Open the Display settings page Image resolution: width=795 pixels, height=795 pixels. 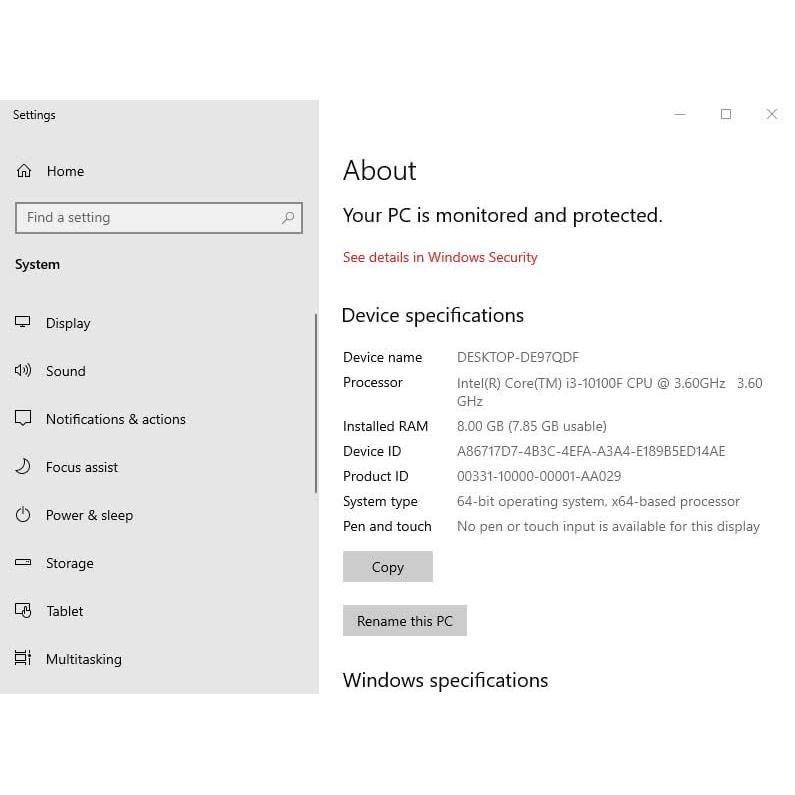[x=68, y=323]
